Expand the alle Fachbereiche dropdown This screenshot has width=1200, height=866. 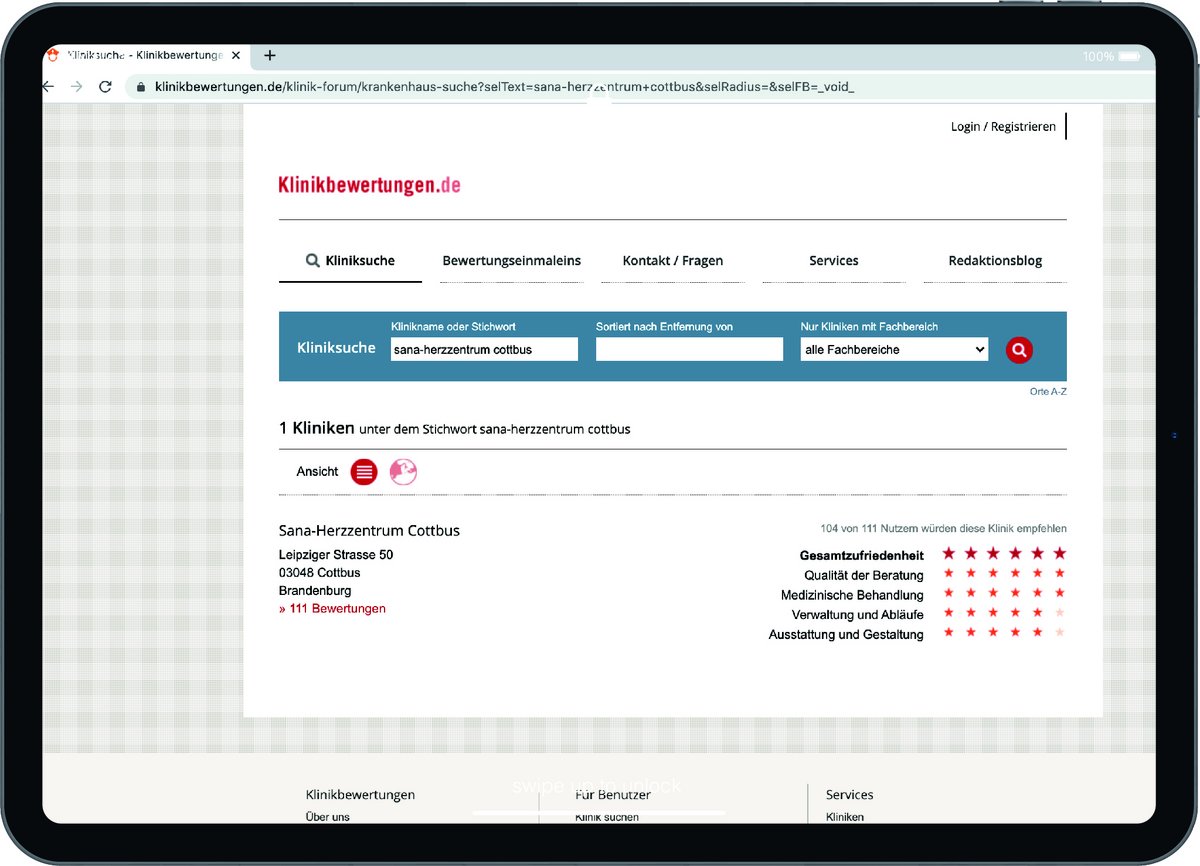(894, 350)
